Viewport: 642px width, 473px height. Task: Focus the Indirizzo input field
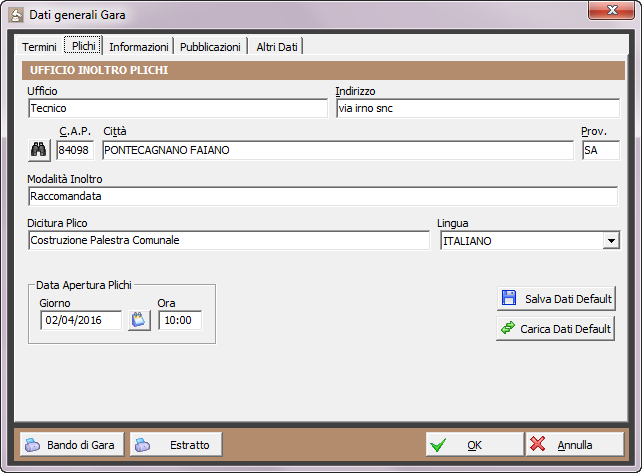476,109
